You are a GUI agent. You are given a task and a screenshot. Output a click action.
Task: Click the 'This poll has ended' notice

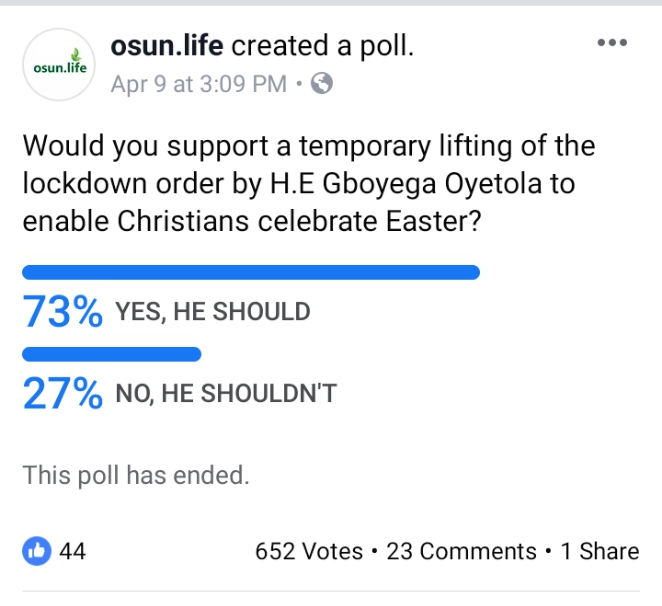[x=136, y=475]
